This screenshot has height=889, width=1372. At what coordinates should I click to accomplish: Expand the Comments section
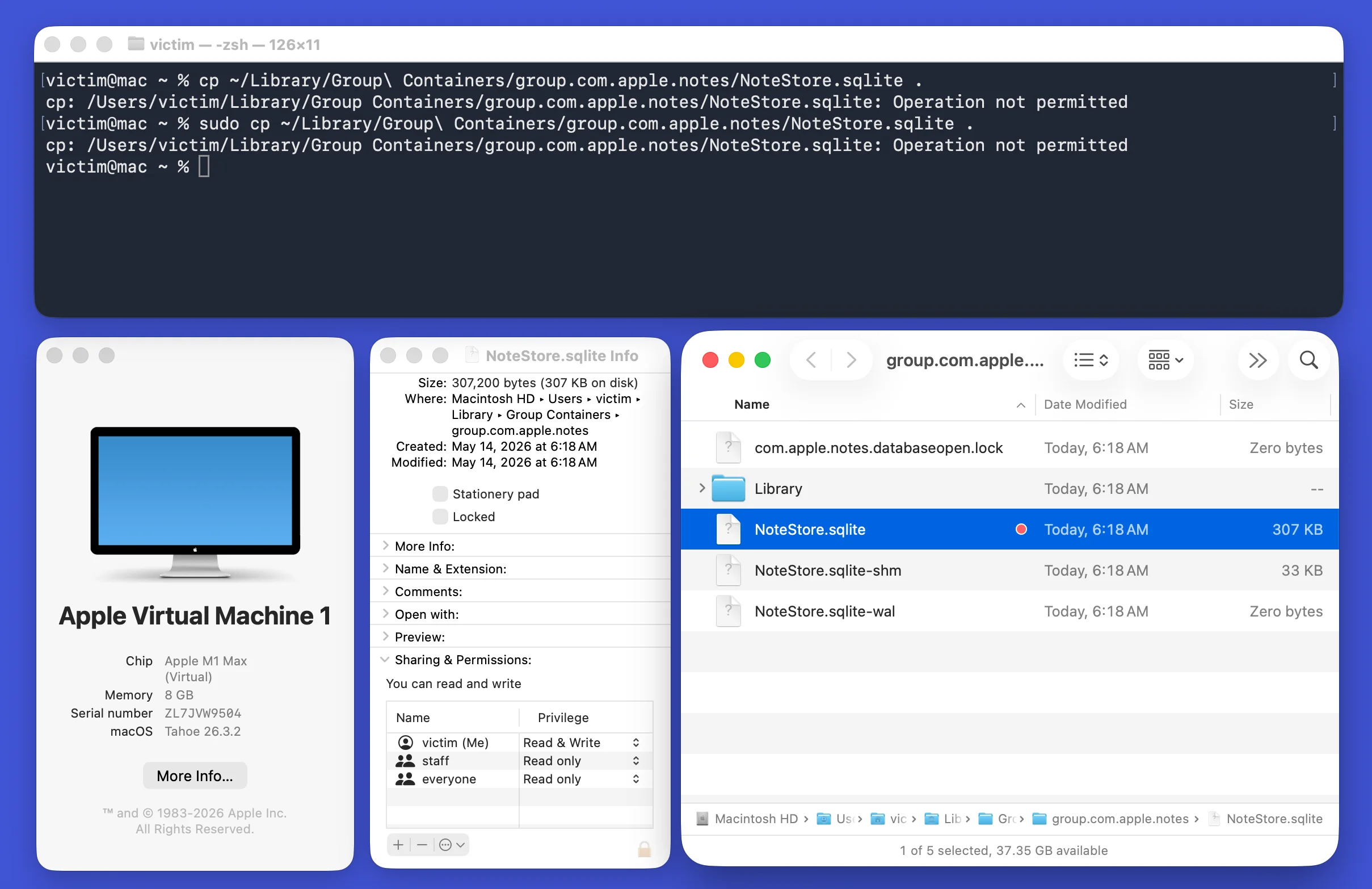tap(385, 591)
